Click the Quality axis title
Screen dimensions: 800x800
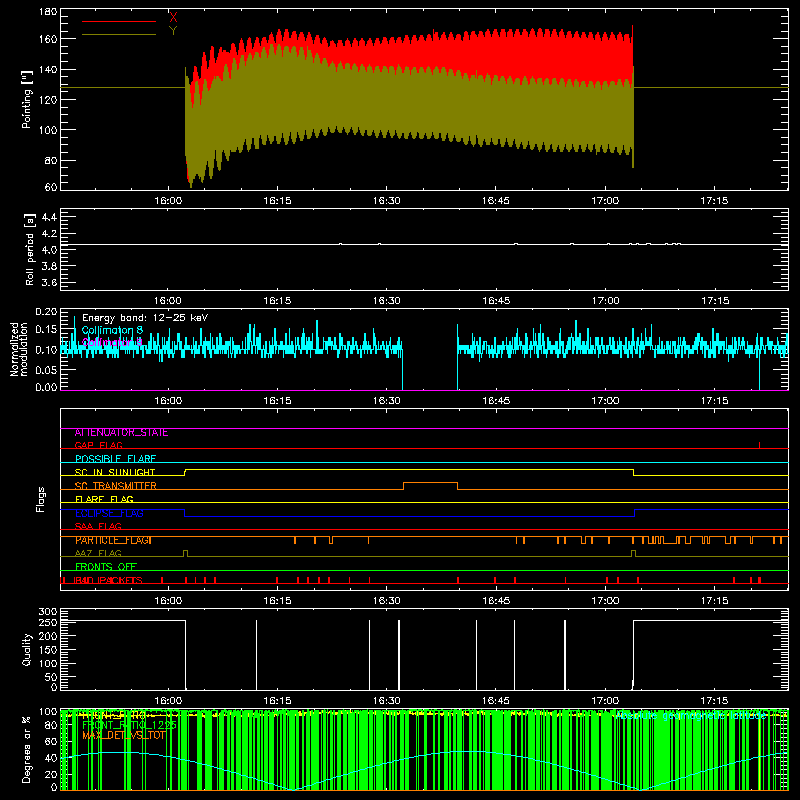click(x=27, y=649)
